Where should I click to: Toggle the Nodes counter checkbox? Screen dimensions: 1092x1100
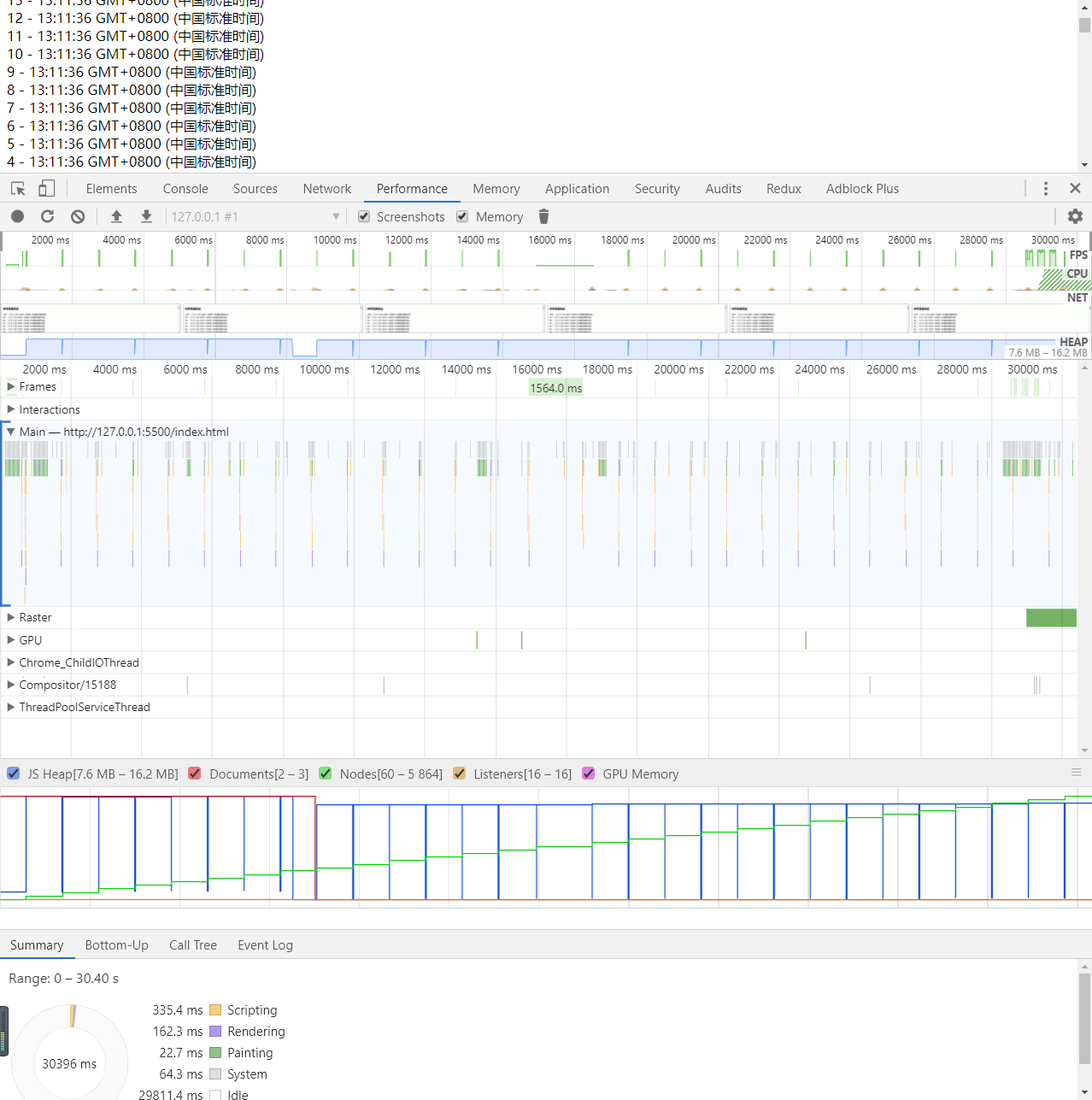(326, 774)
